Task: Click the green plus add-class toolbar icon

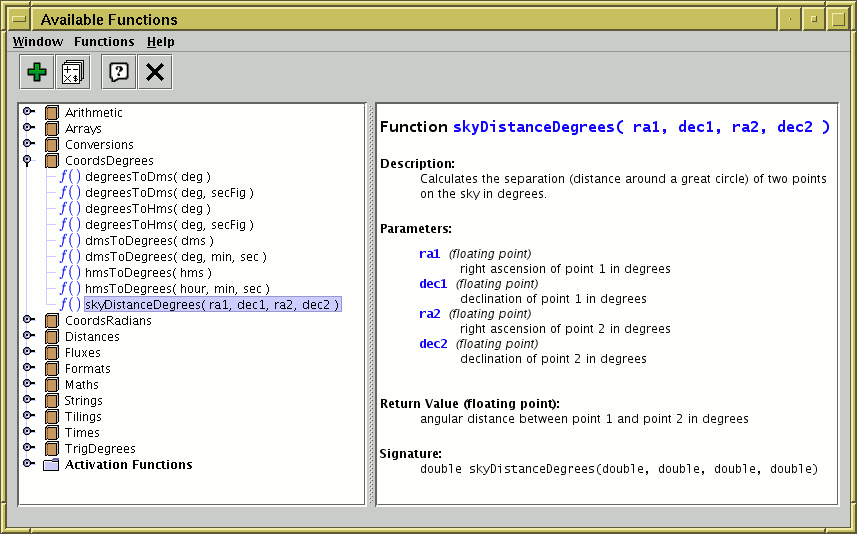Action: click(37, 72)
